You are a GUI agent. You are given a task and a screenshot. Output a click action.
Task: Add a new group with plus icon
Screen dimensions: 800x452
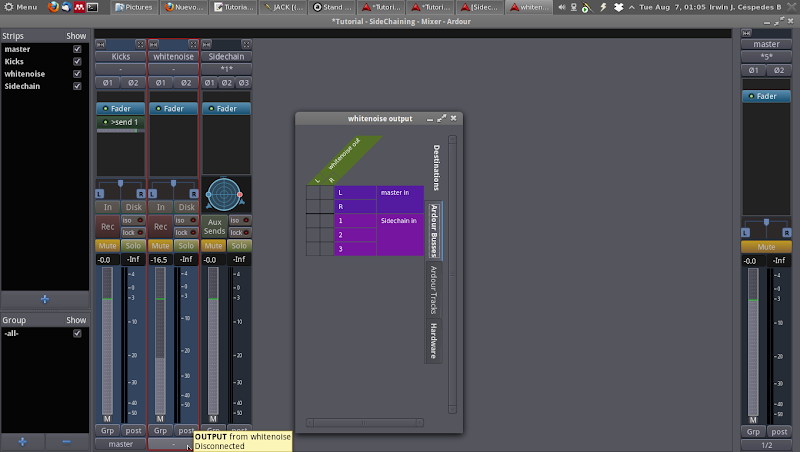[22, 442]
